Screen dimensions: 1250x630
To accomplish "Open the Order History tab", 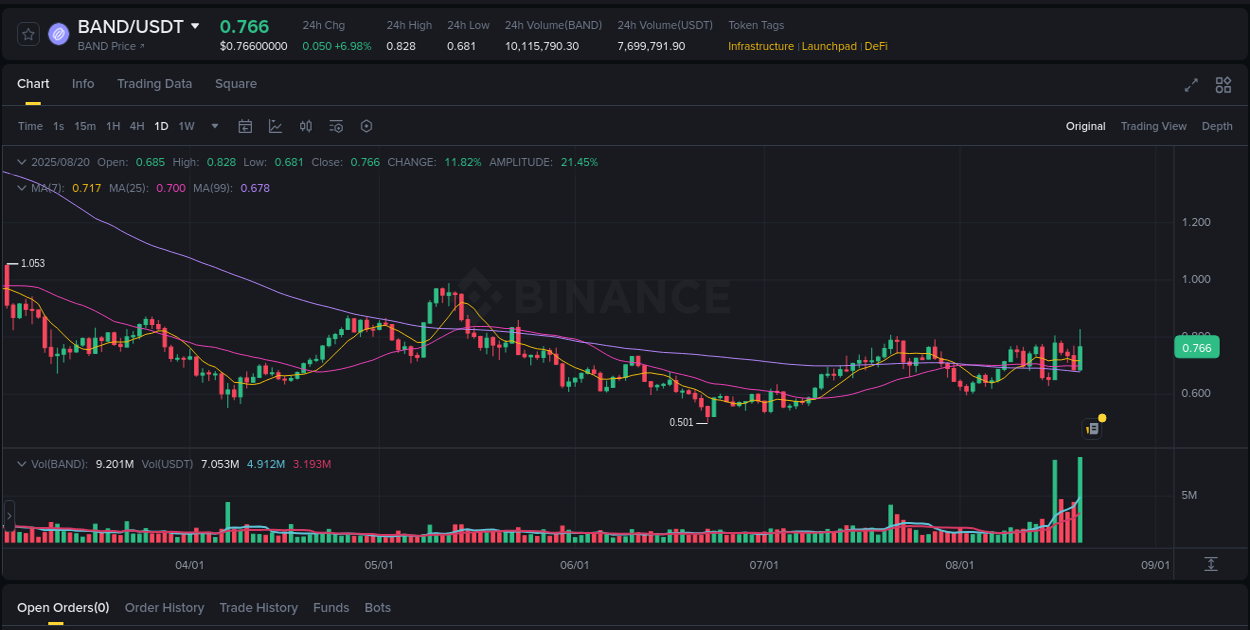I will 164,607.
